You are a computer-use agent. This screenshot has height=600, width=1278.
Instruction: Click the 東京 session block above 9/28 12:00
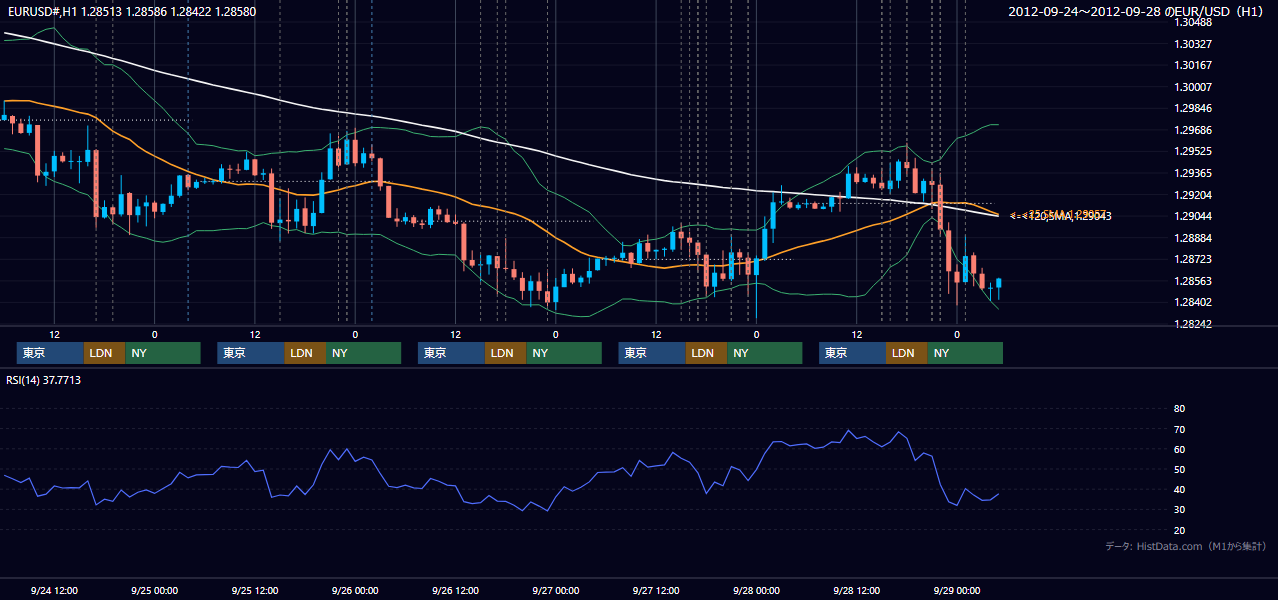pyautogui.click(x=852, y=353)
